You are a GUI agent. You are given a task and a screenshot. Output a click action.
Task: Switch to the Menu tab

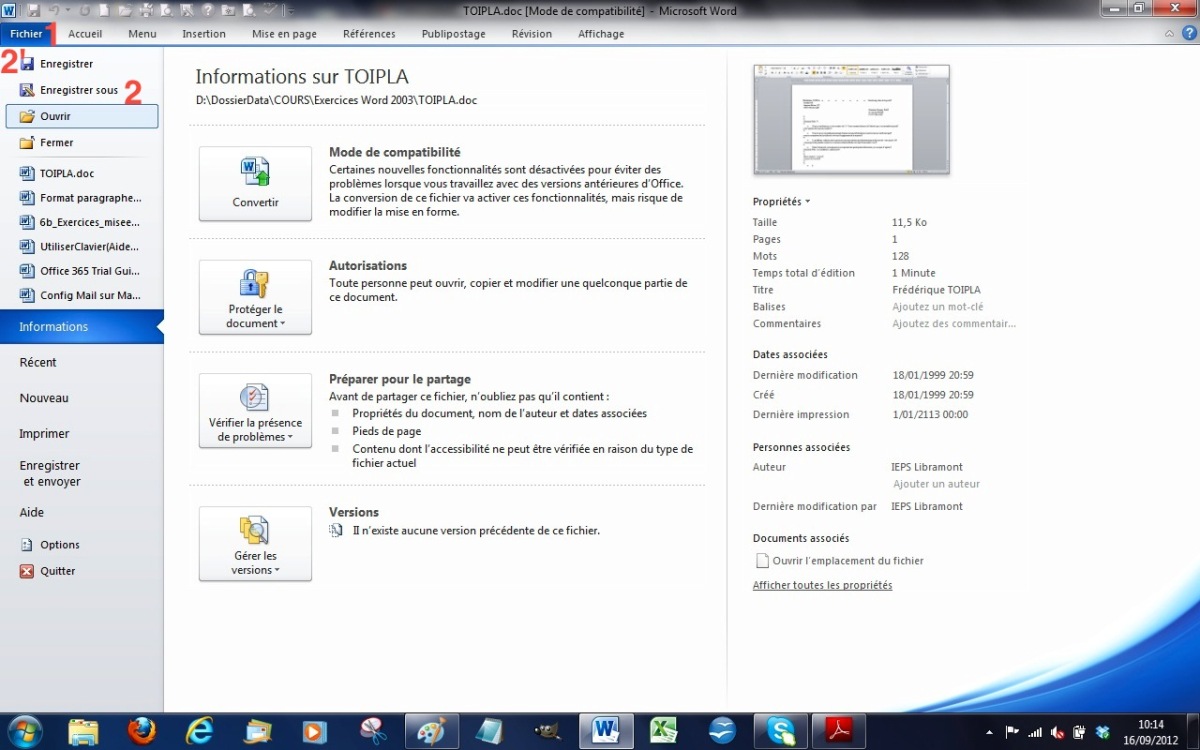[x=142, y=34]
